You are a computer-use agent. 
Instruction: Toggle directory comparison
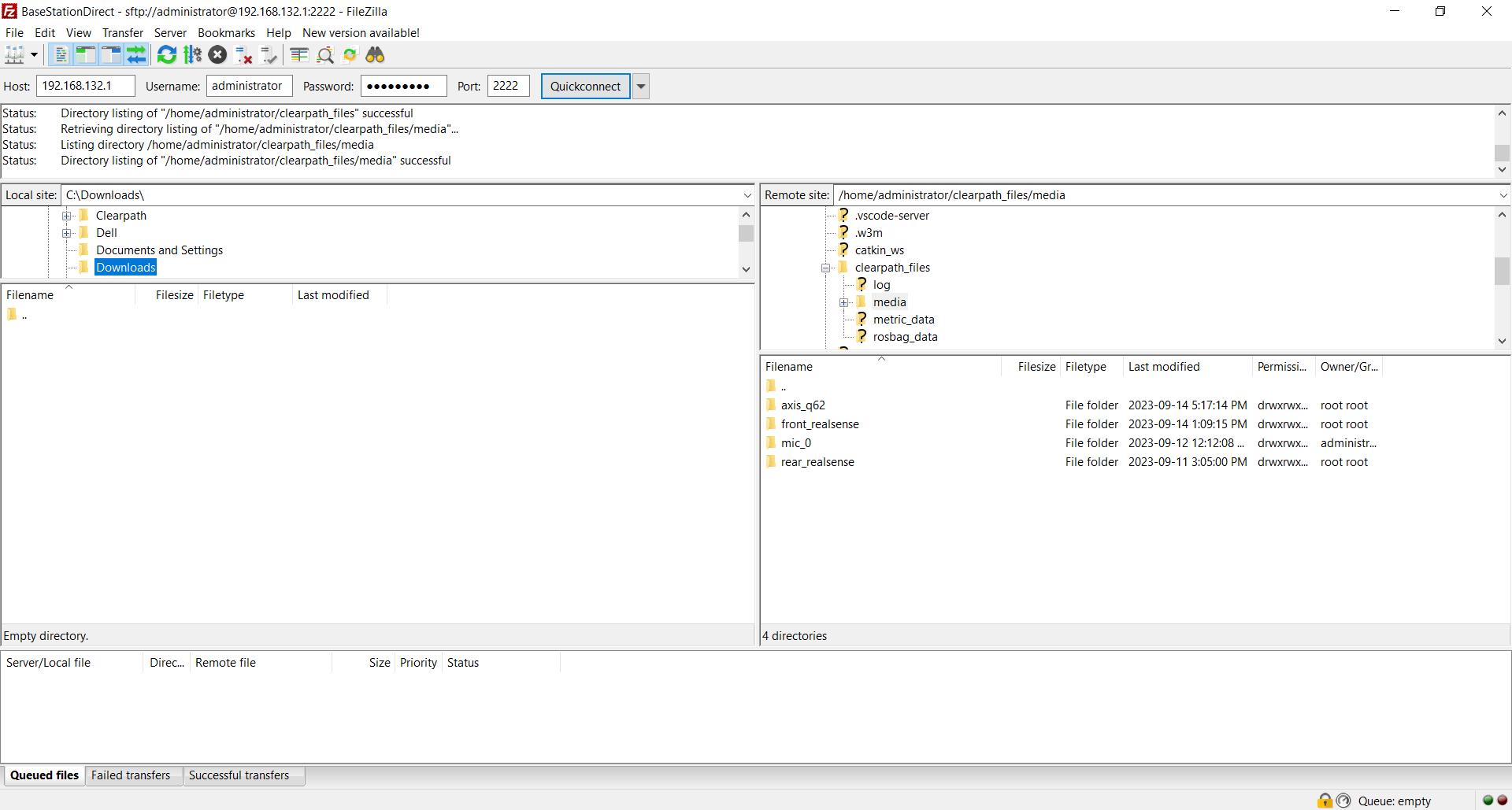[325, 55]
